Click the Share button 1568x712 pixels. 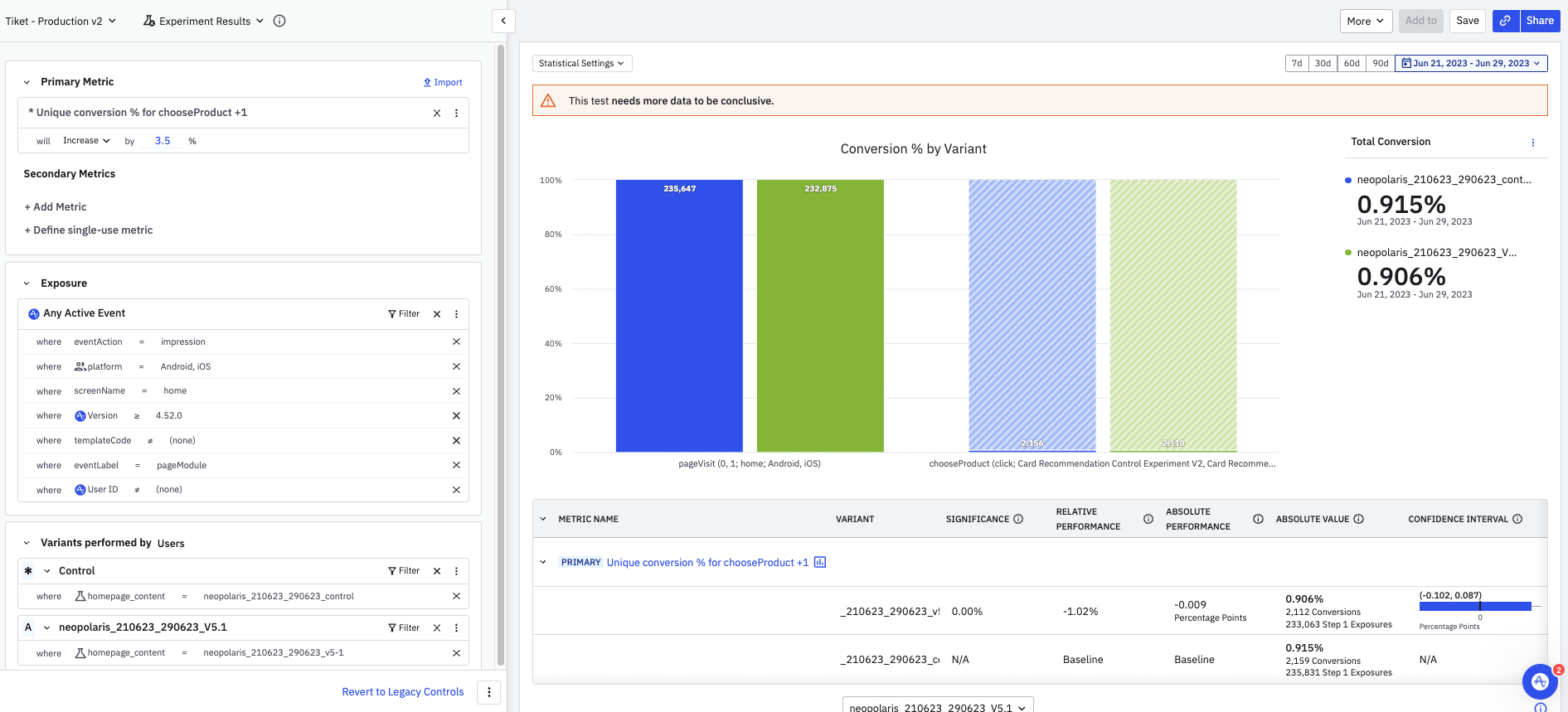point(1540,21)
